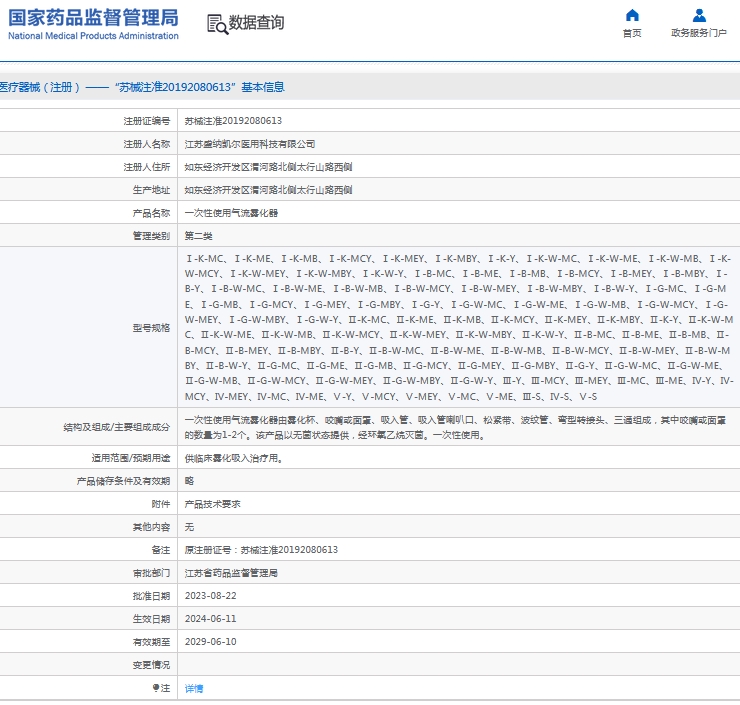Select the value 略
Viewport: 740px width, 705px height.
tap(189, 481)
